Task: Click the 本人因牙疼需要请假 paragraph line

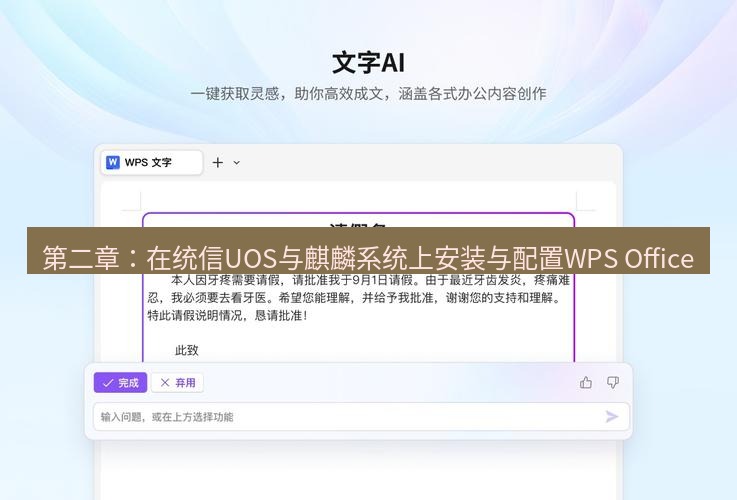Action: tap(370, 280)
